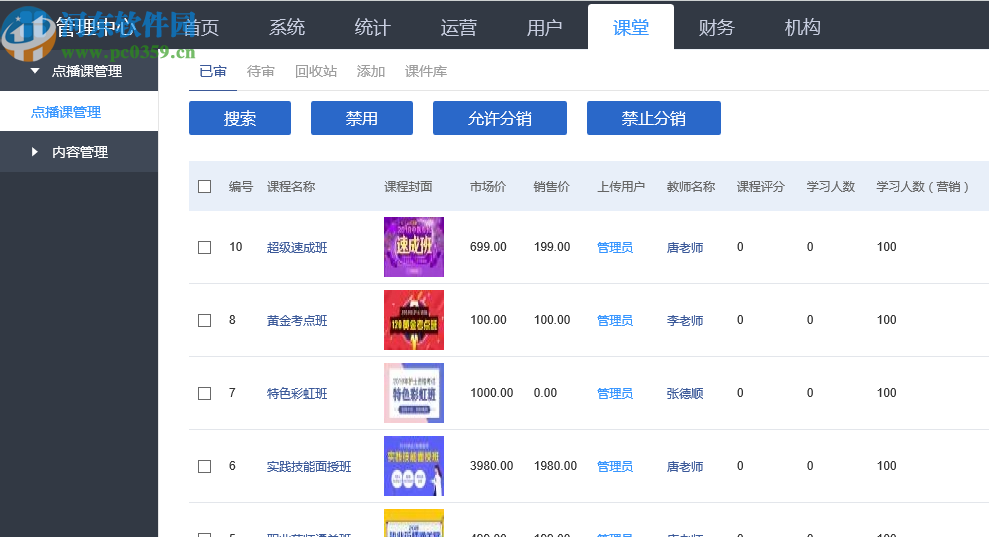Click the 编号 column header
Screen dimensions: 989x537
[x=240, y=187]
